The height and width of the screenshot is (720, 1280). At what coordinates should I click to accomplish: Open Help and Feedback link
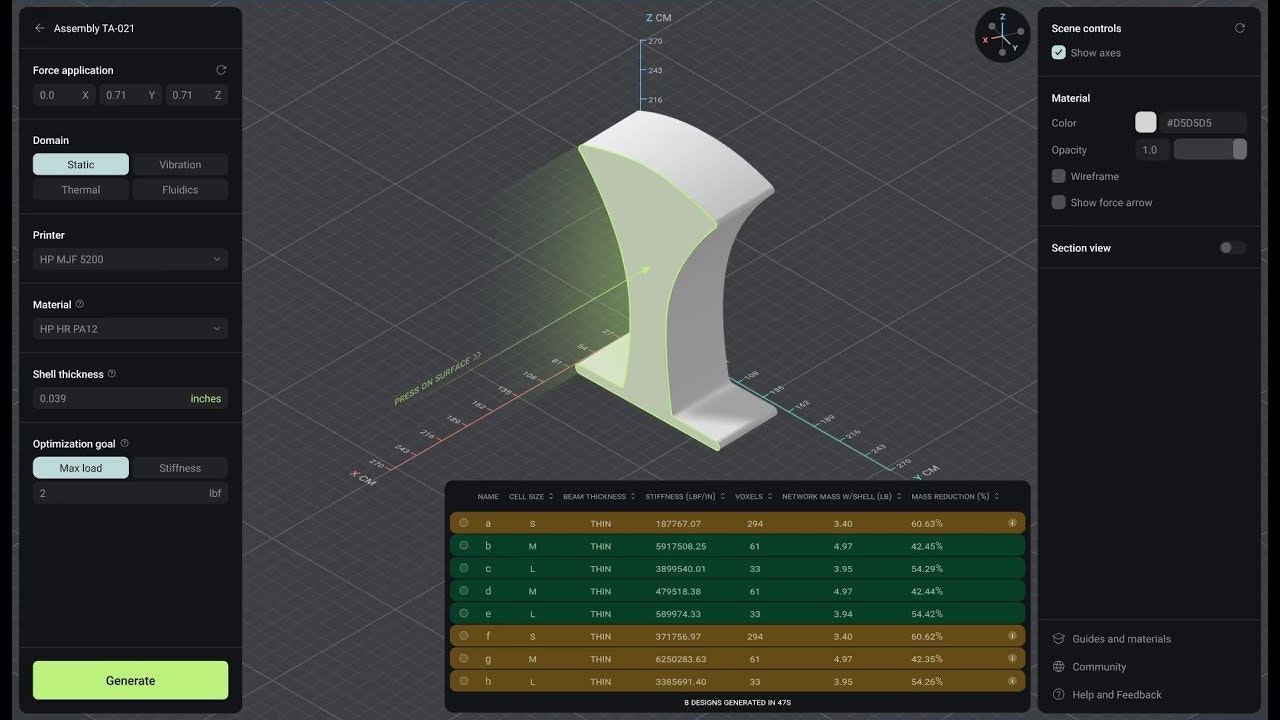point(1117,695)
